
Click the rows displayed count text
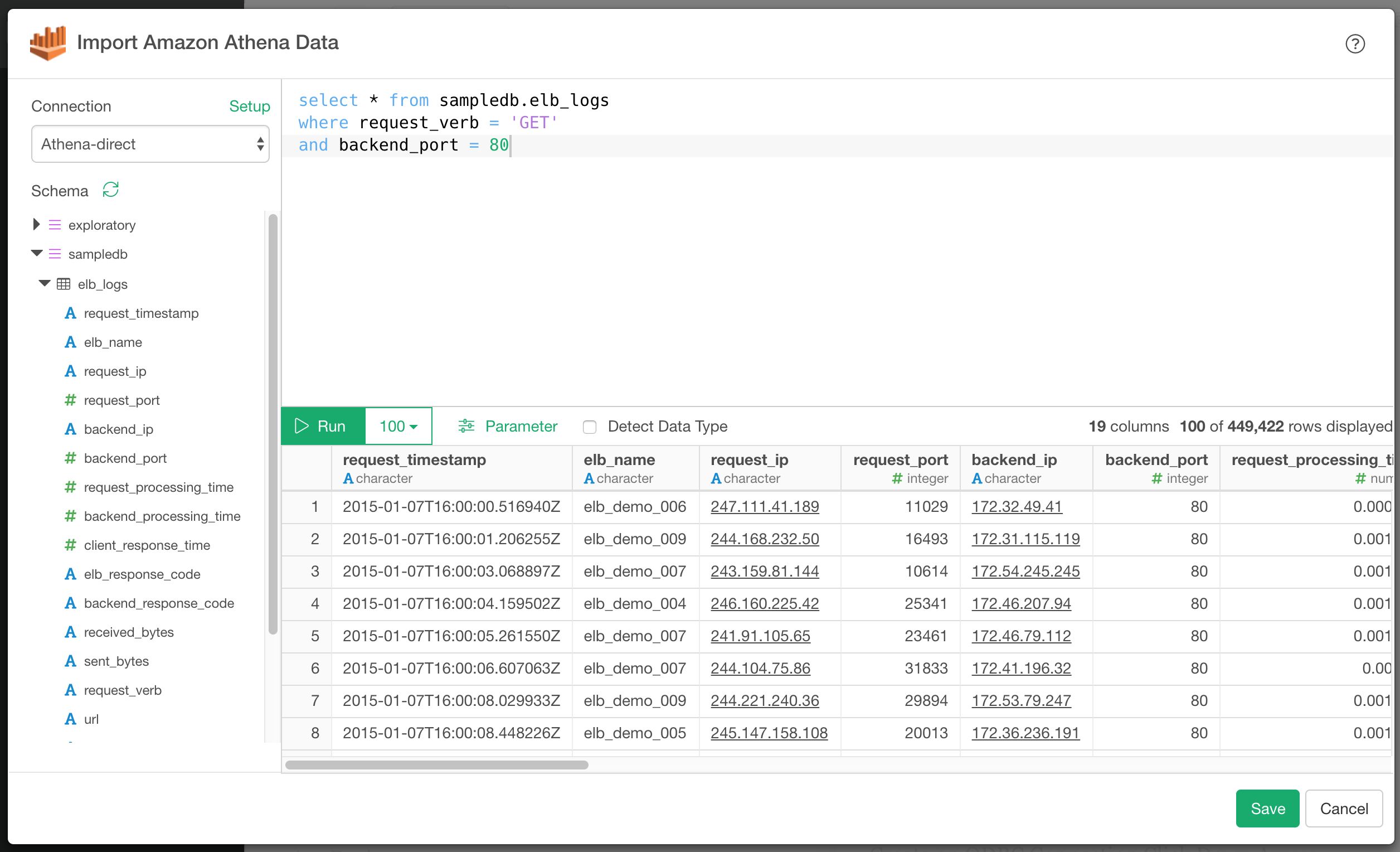pos(1286,427)
